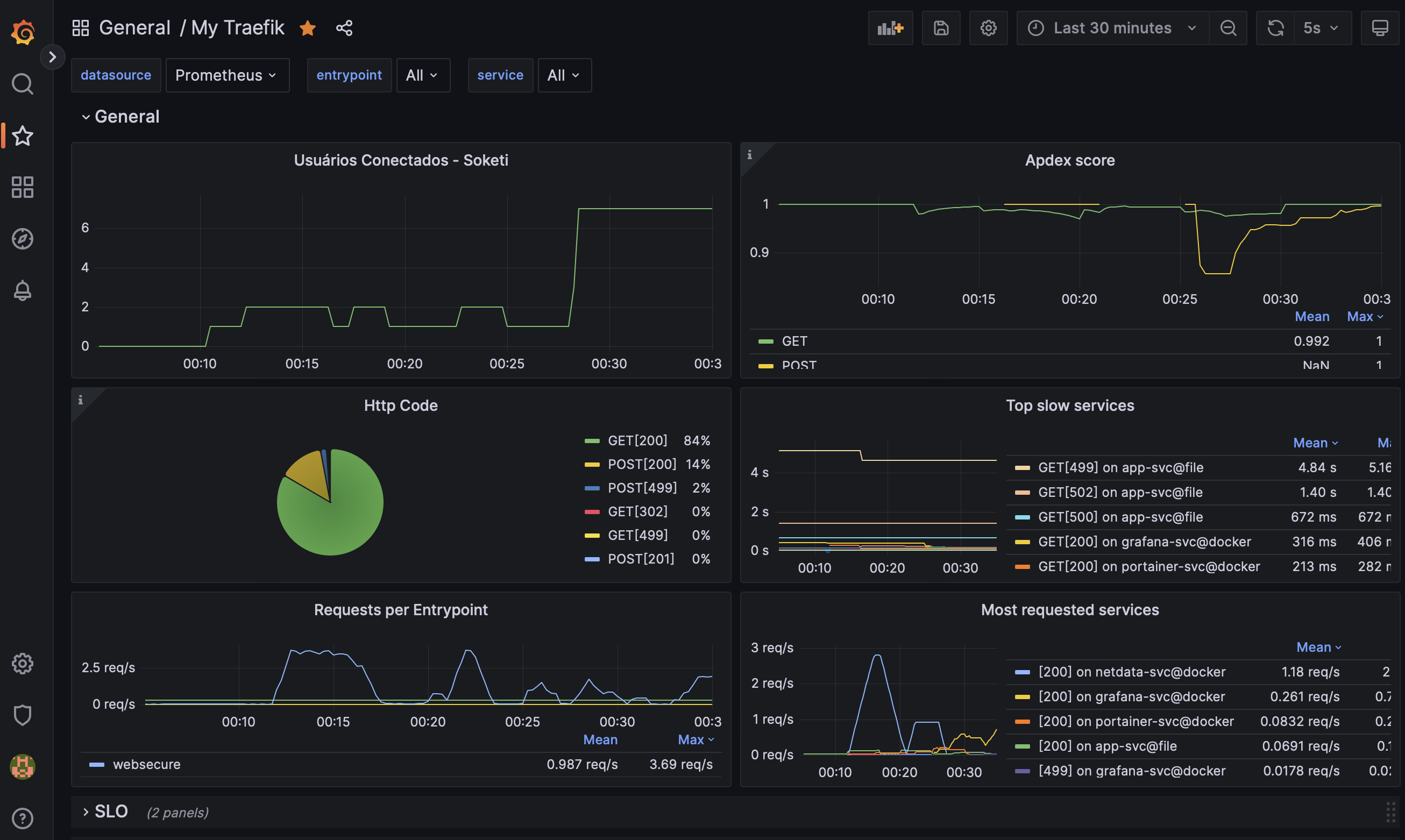Image resolution: width=1405 pixels, height=840 pixels.
Task: Unstar the My Traefik dashboard
Action: coord(307,28)
